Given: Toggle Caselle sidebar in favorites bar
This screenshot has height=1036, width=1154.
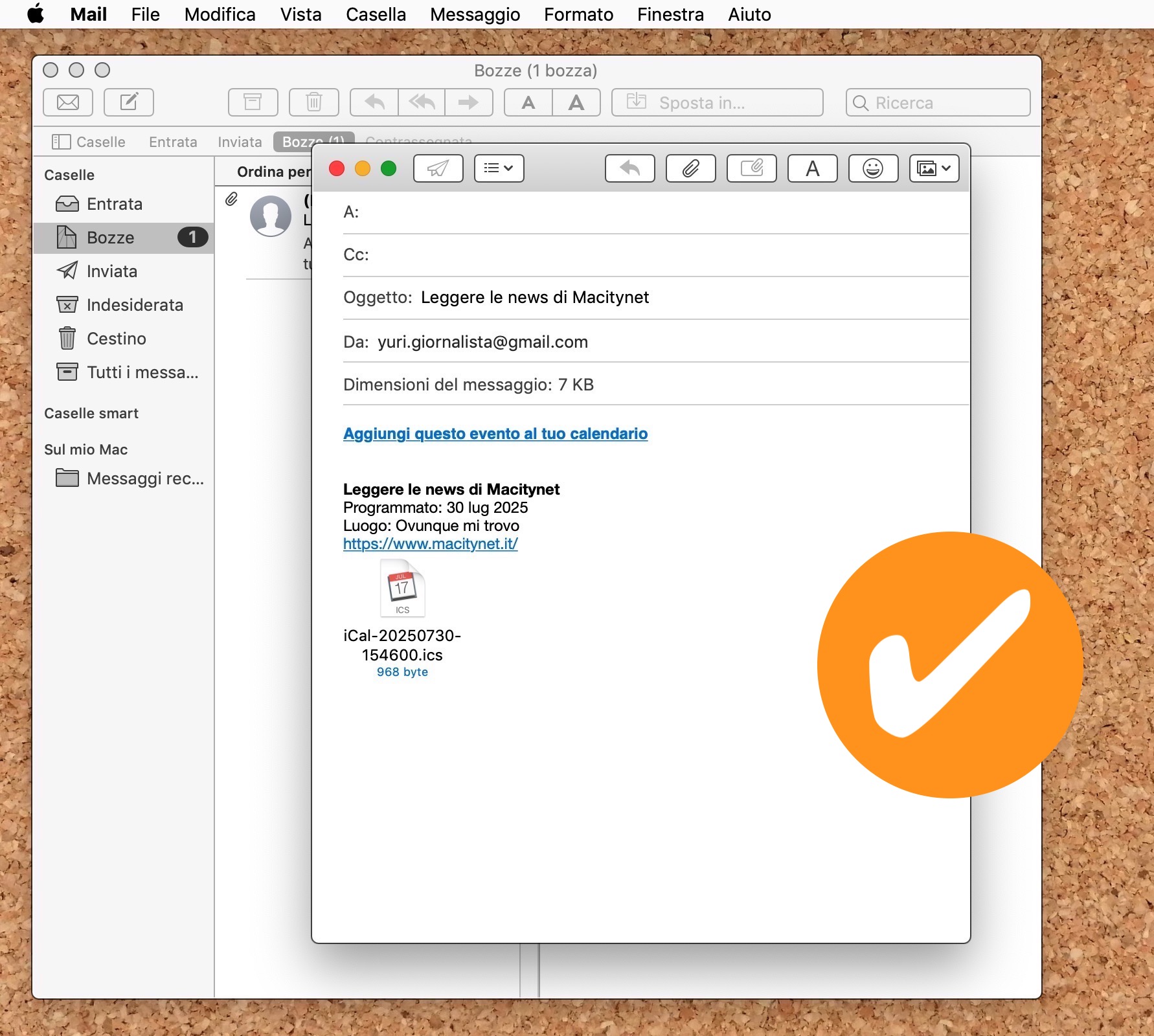Looking at the screenshot, I should coord(89,142).
